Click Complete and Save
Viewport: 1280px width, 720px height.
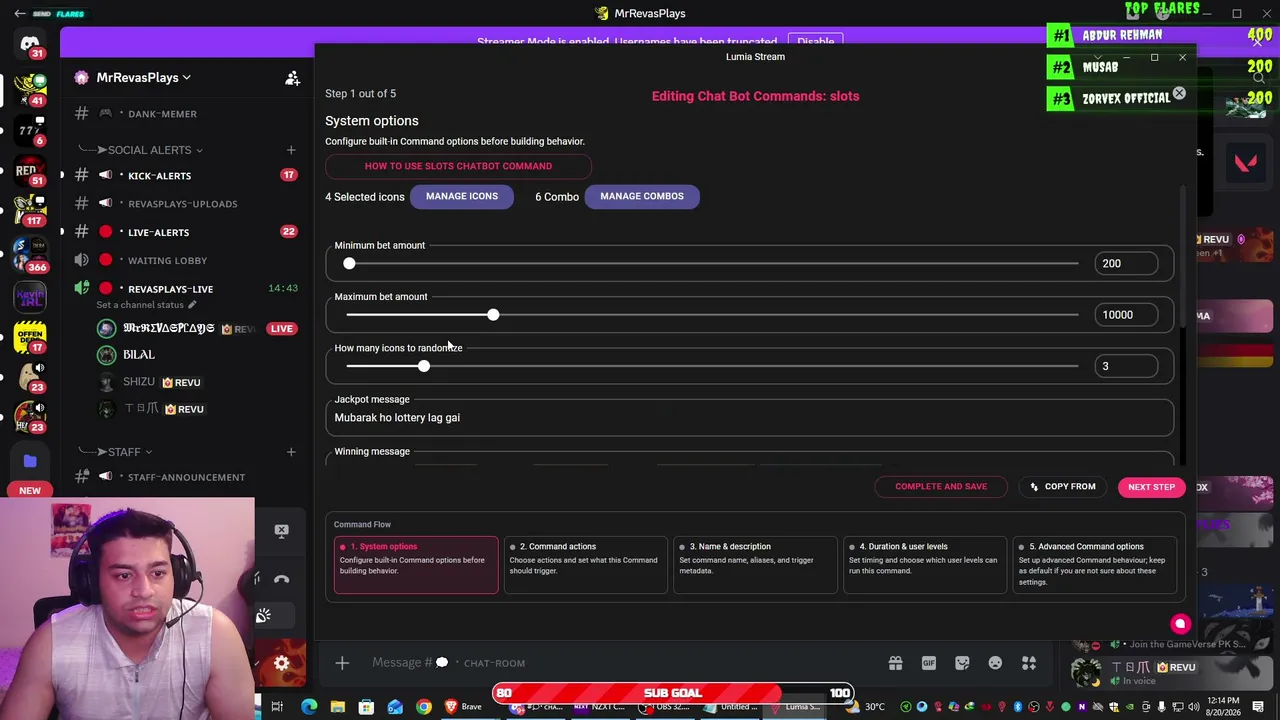(x=941, y=486)
